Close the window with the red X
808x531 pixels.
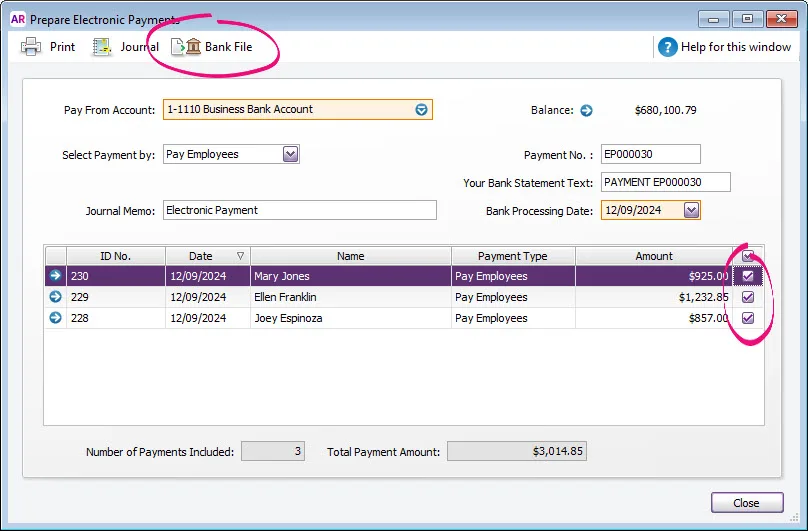click(x=781, y=20)
